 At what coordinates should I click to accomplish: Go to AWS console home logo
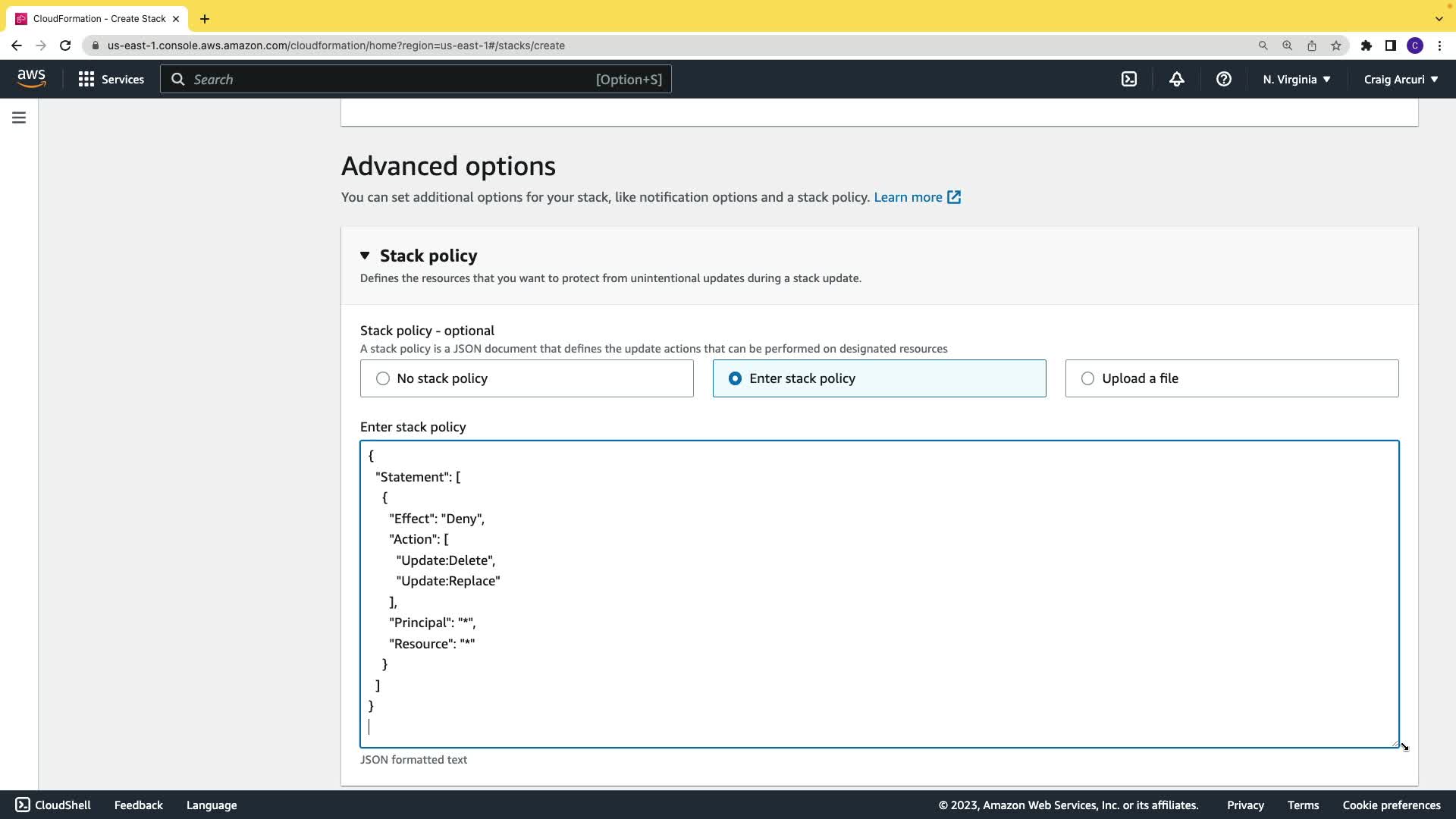coord(31,78)
